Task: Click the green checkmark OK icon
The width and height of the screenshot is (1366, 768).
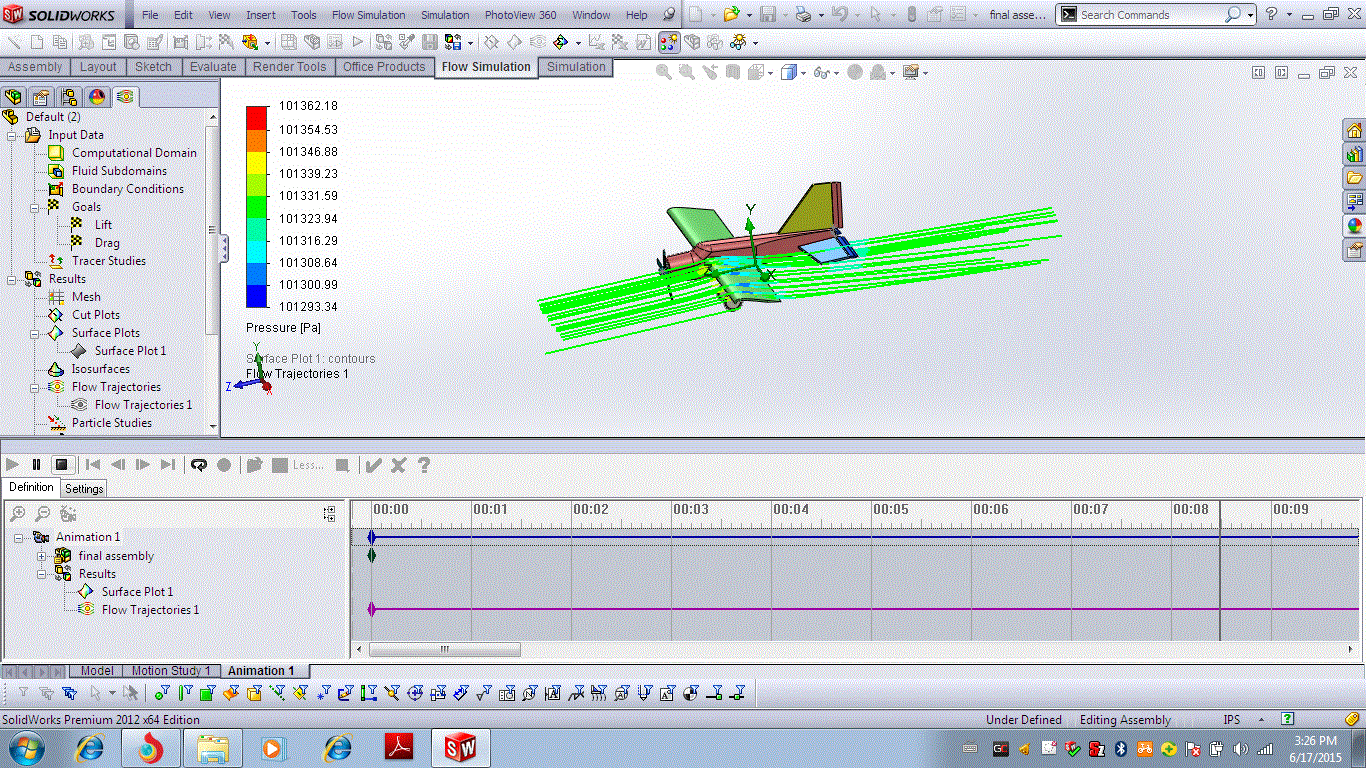Action: [373, 465]
